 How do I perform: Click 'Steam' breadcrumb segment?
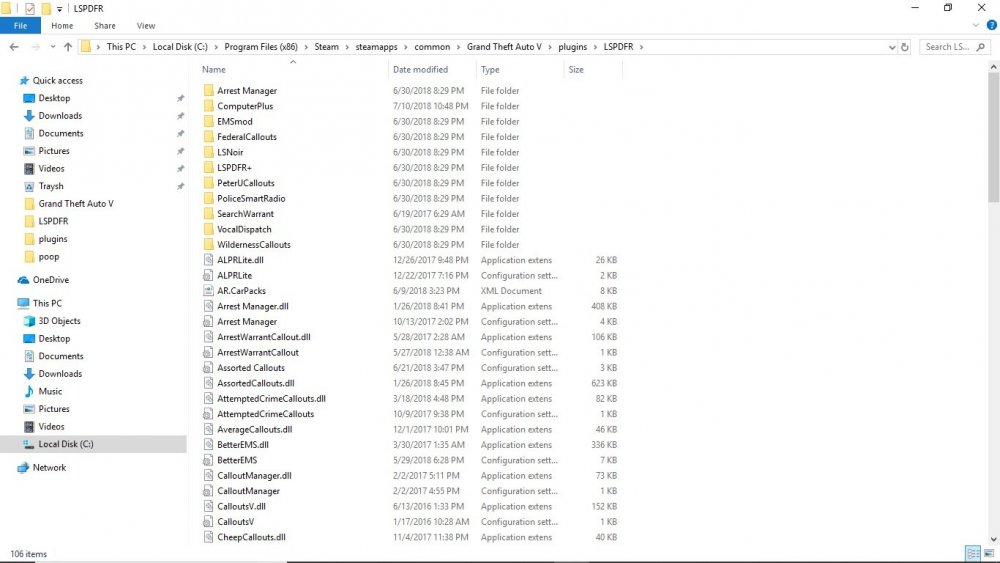327,47
